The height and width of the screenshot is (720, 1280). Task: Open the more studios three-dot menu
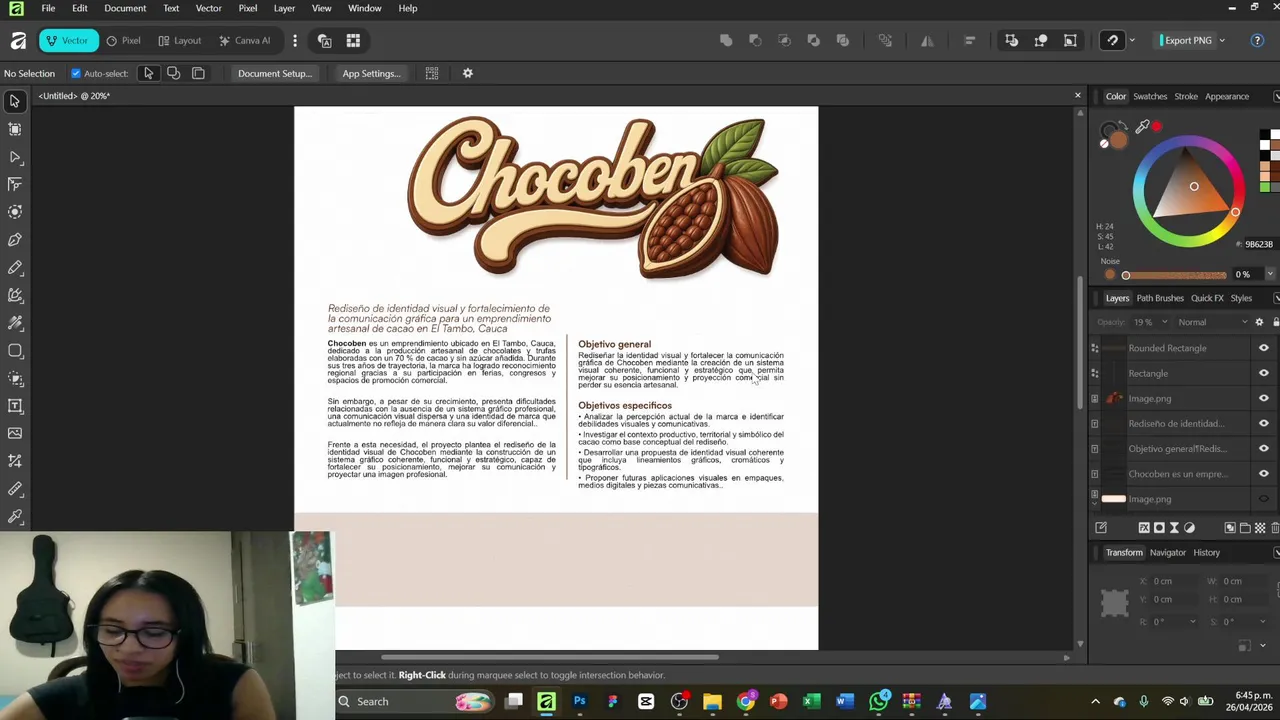coord(294,41)
